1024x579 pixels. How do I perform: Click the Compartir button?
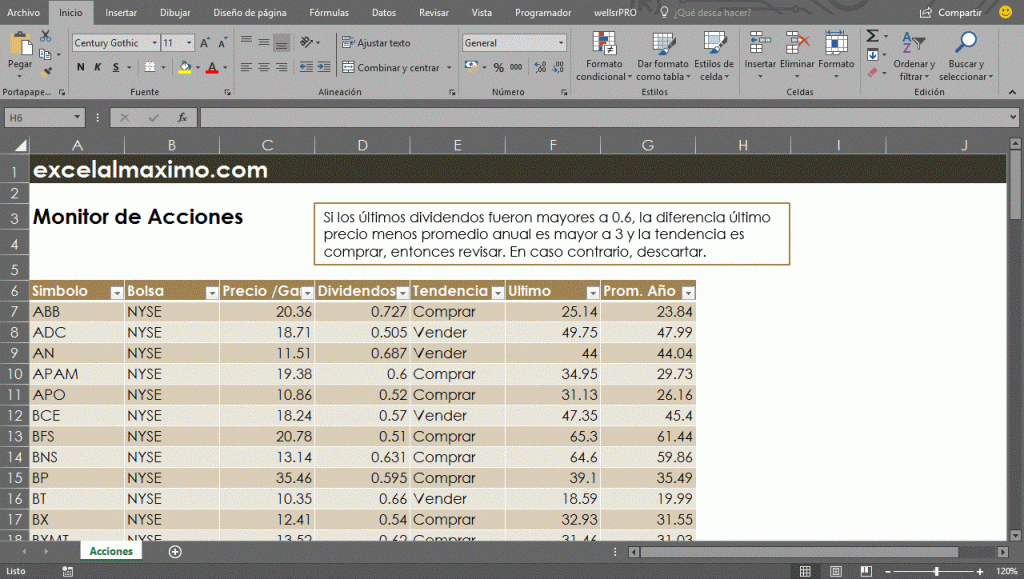click(x=958, y=12)
